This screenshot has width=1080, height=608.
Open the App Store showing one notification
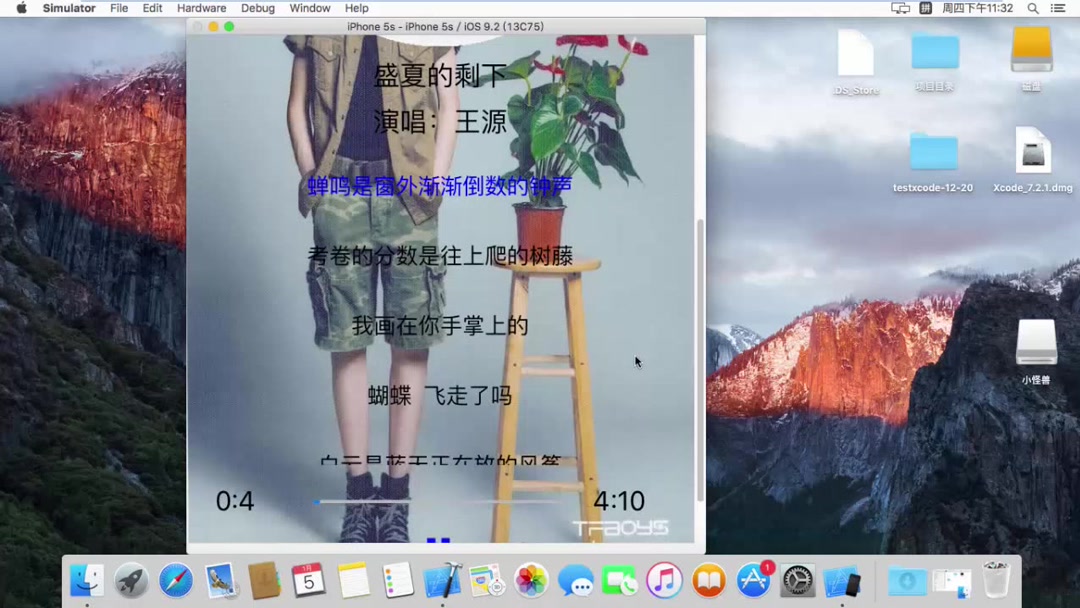point(752,580)
